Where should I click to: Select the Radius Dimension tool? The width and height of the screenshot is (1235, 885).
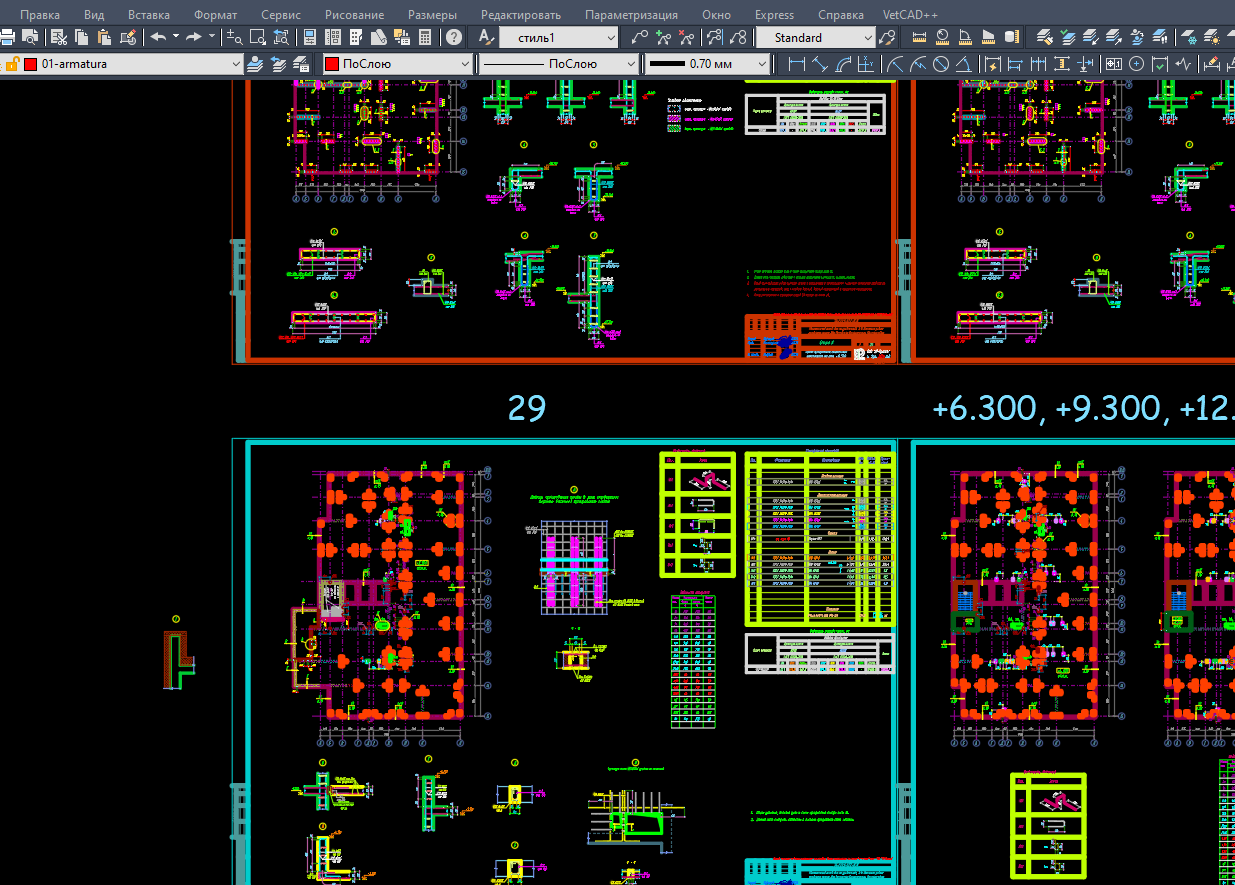[x=895, y=64]
